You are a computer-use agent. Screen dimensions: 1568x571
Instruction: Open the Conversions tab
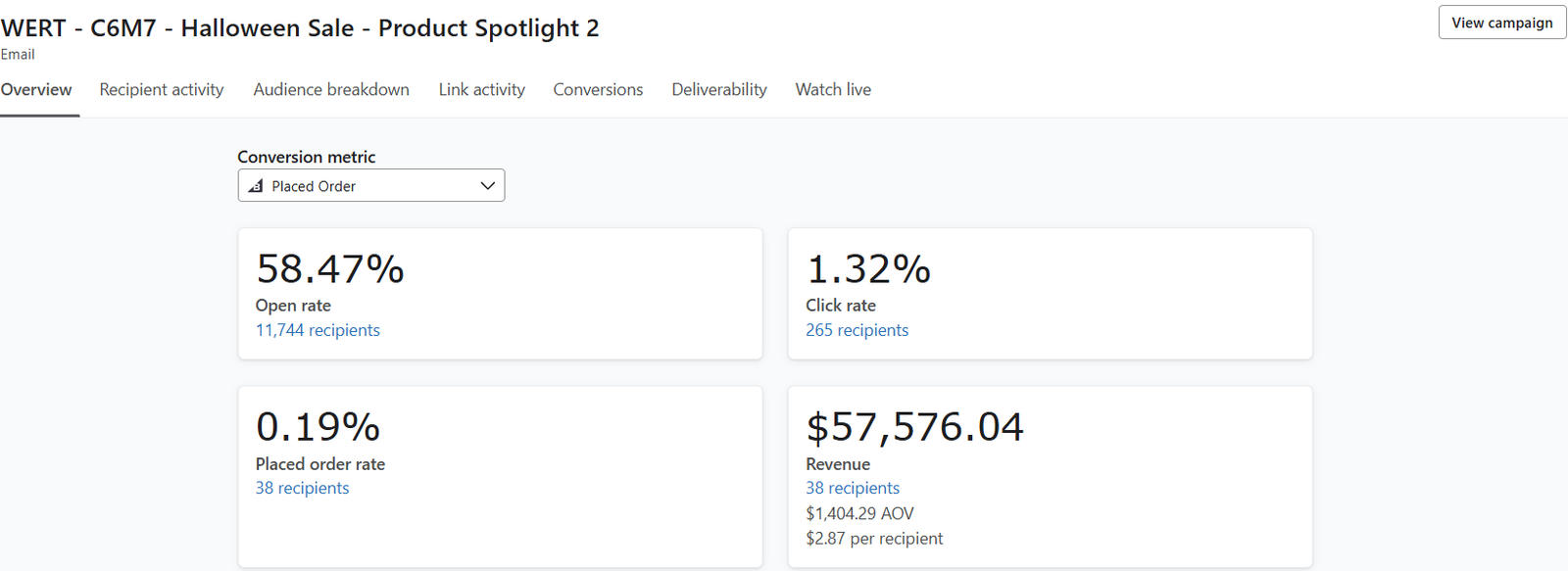pyautogui.click(x=598, y=90)
